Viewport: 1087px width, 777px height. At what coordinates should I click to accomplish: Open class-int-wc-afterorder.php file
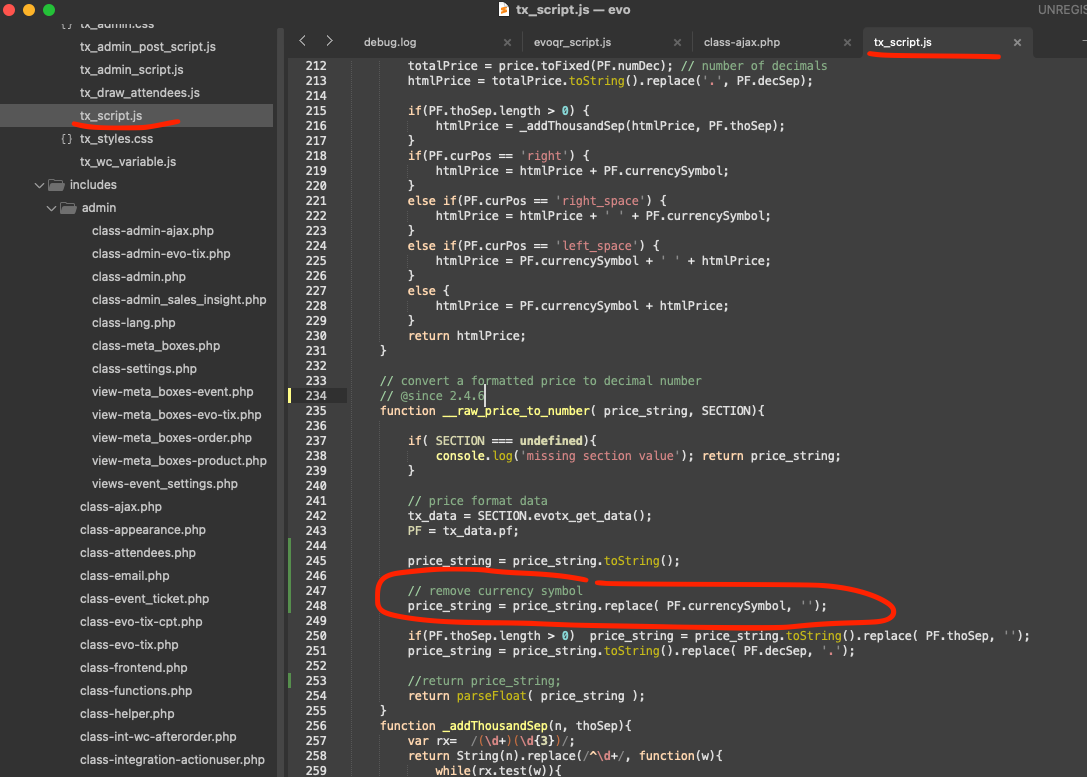(x=158, y=736)
